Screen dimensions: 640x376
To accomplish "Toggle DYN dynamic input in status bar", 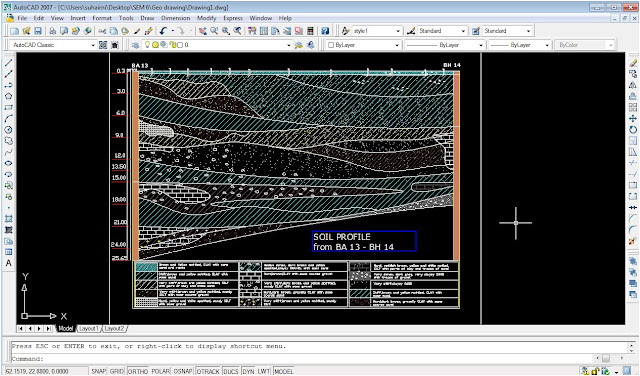I will (248, 371).
